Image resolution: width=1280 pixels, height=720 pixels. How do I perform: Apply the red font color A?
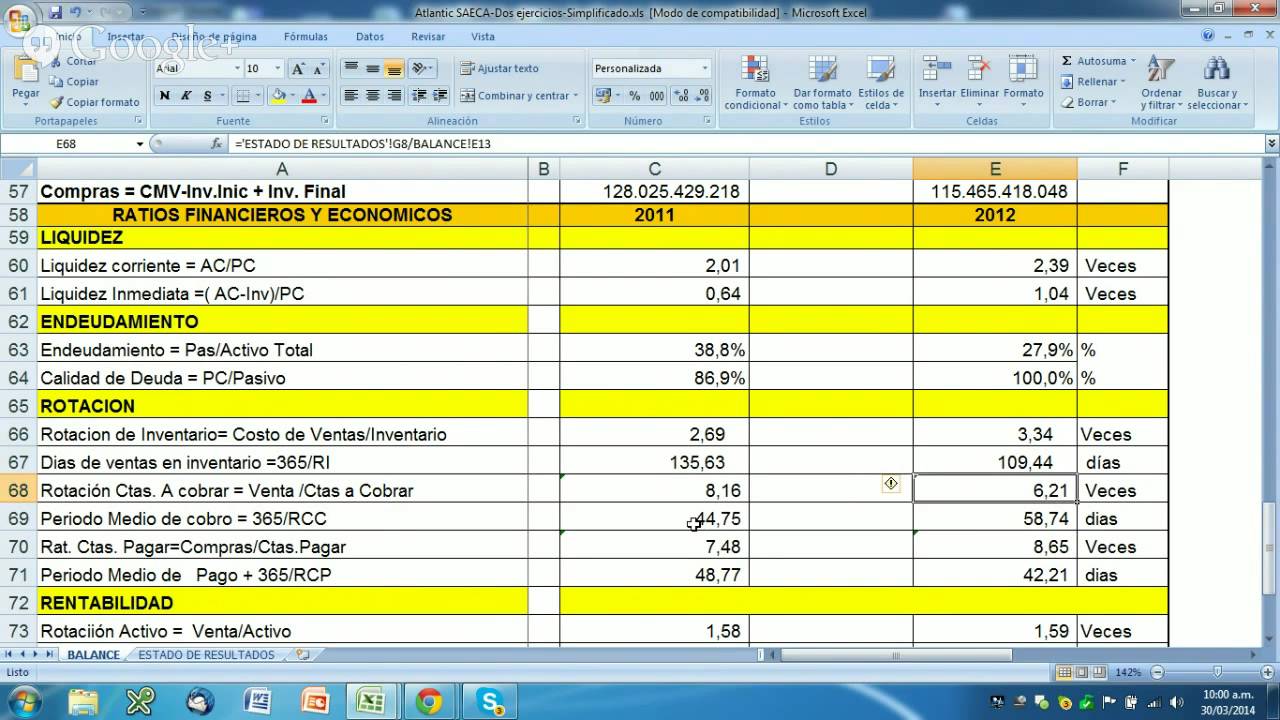coord(310,96)
